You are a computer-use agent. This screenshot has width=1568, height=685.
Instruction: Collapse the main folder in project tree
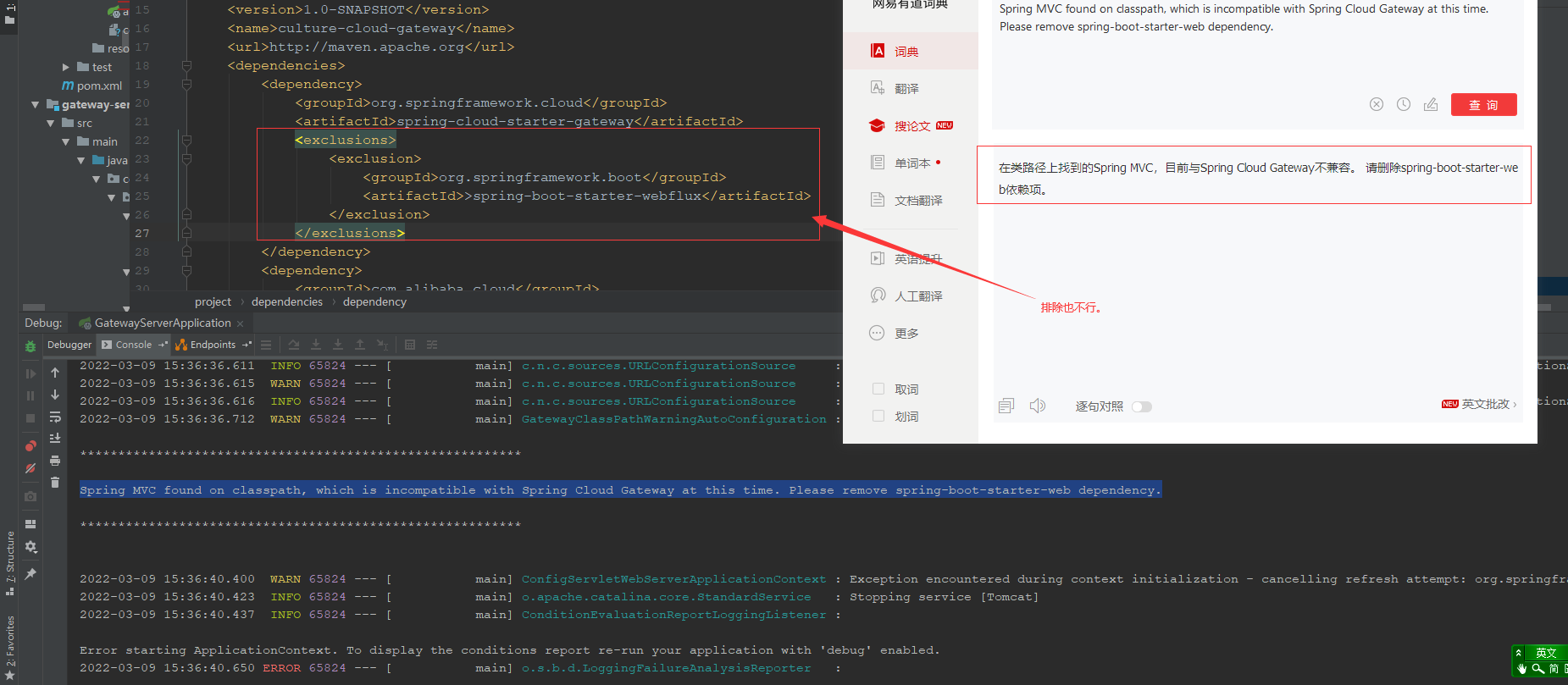(66, 141)
